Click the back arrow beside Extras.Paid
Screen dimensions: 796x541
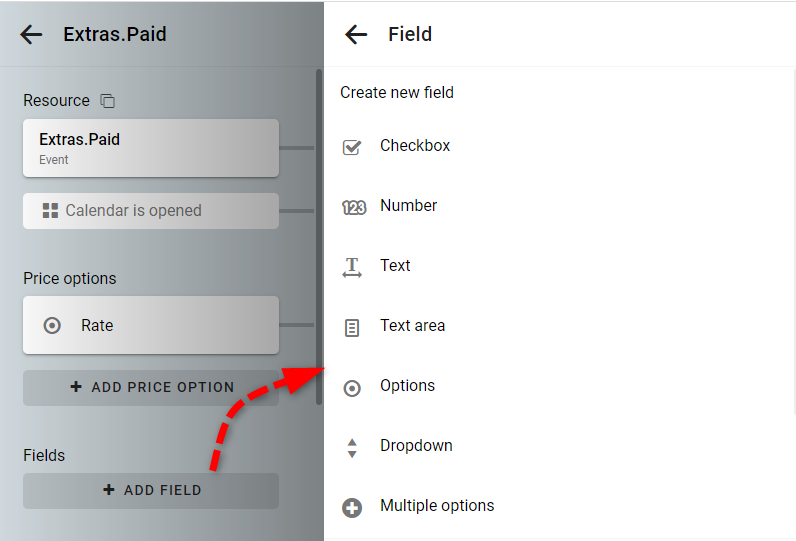[31, 35]
